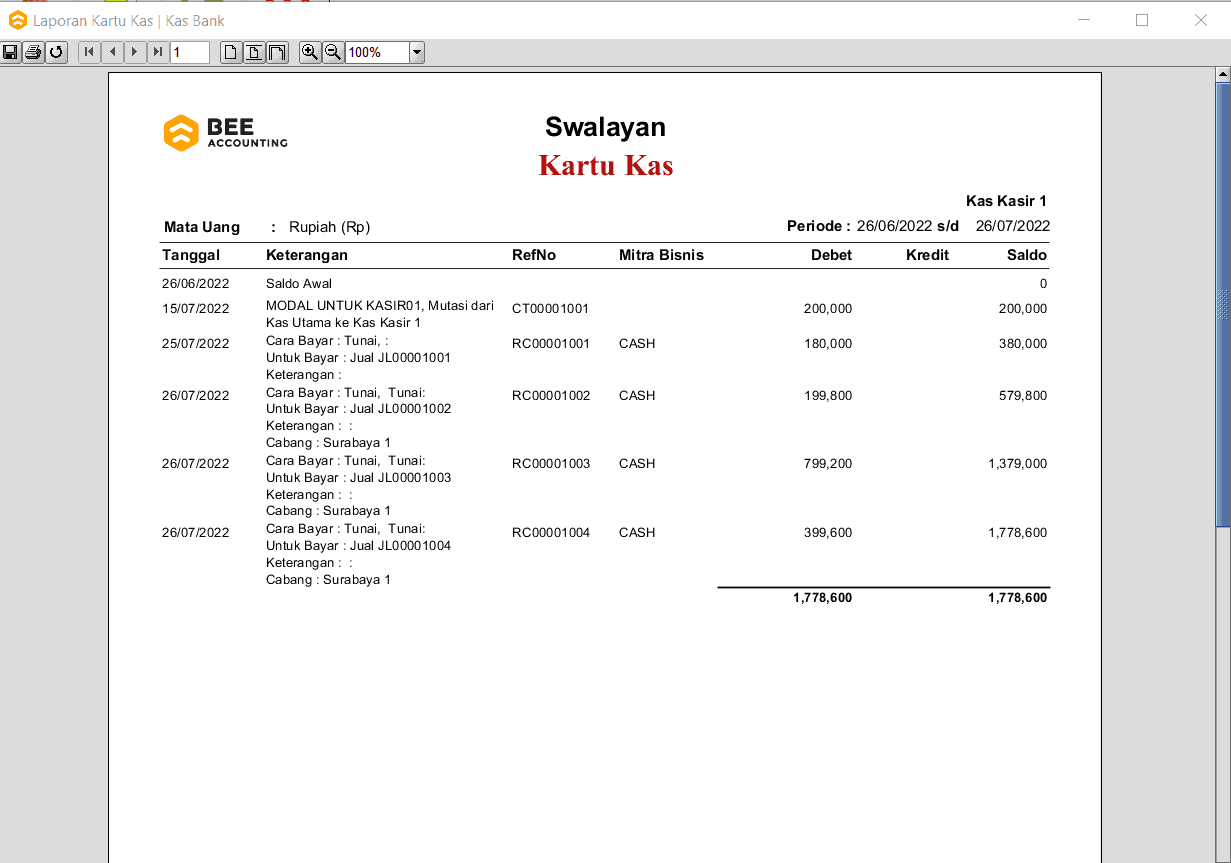Viewport: 1231px width, 863px height.
Task: Go to the next report page
Action: pos(135,52)
